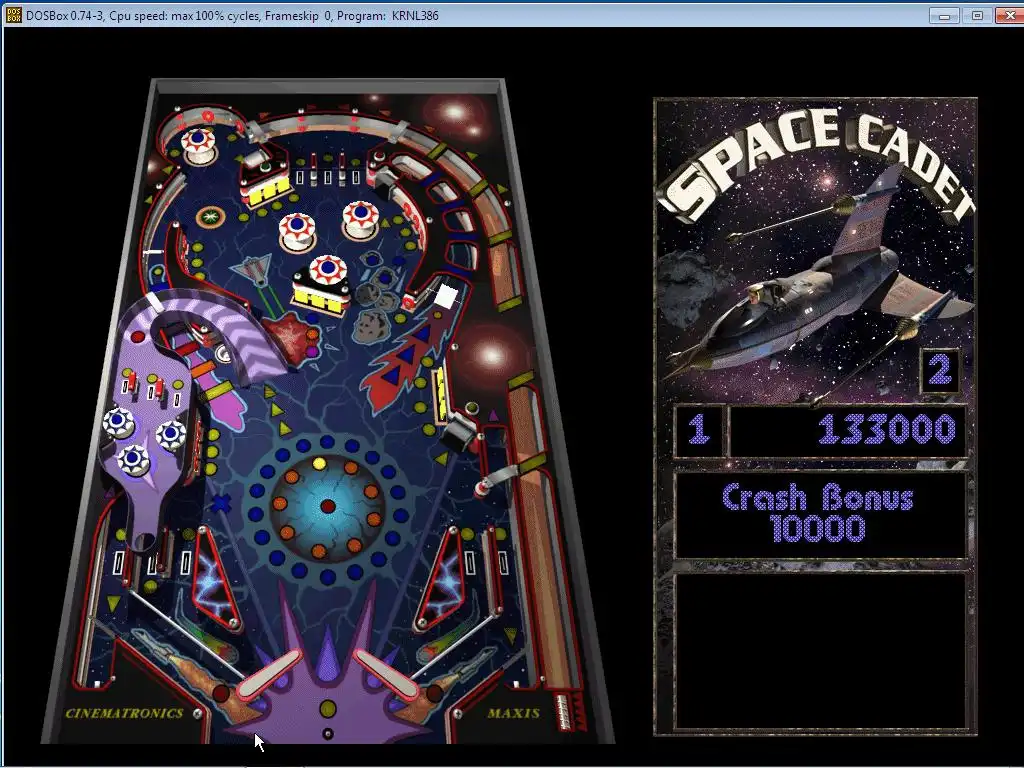
Task: Click the red light in the right outlane
Action: click(x=435, y=693)
